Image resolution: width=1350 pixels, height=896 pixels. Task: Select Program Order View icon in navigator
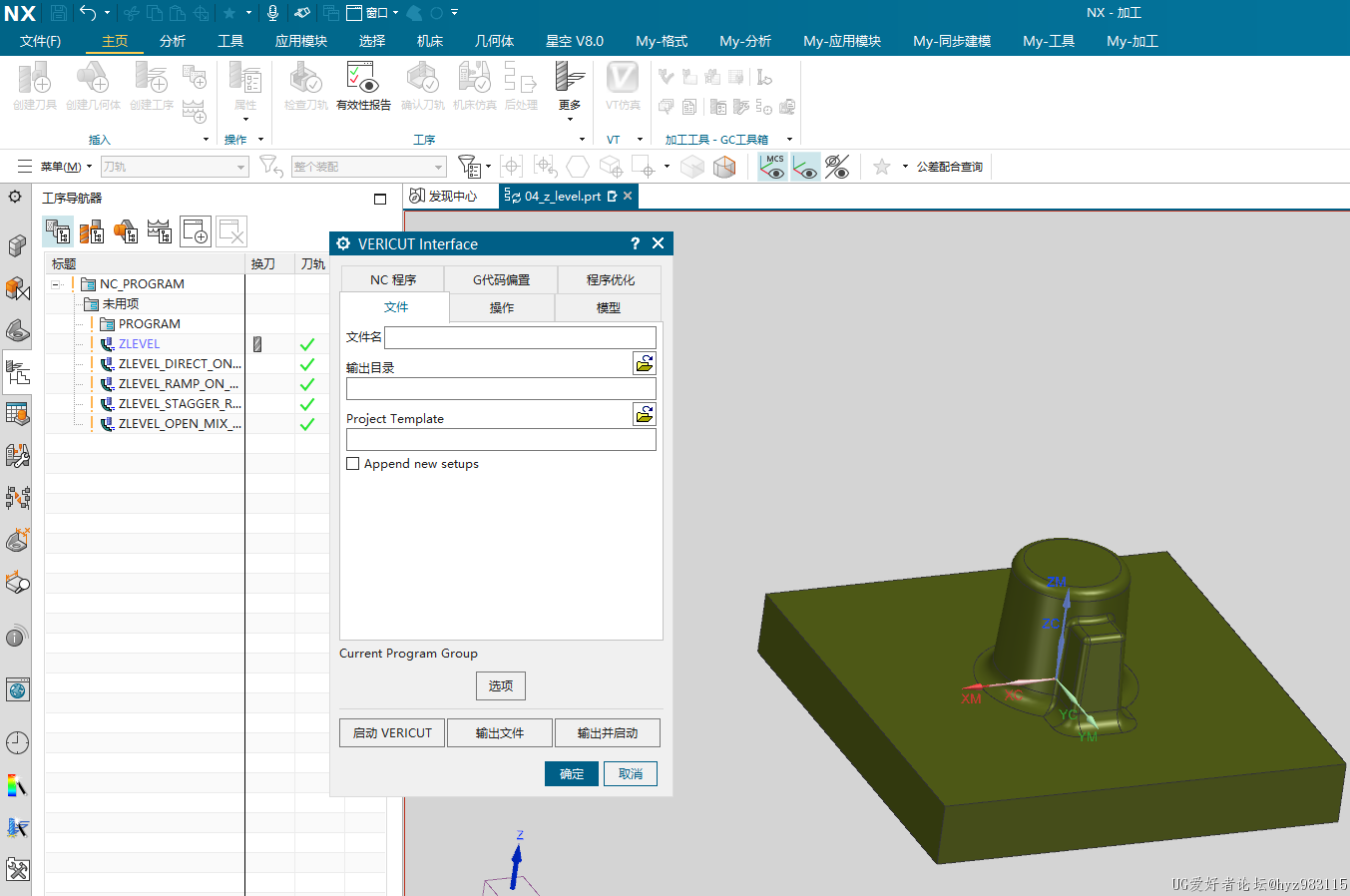(x=58, y=231)
